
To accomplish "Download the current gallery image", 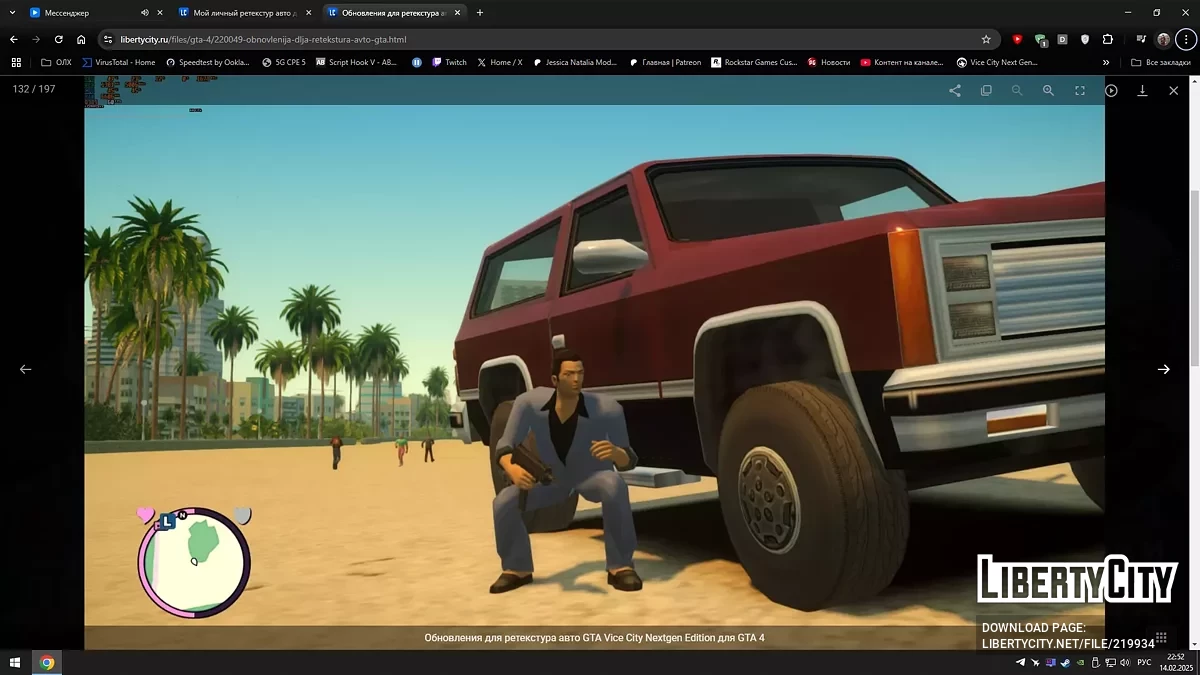I will (x=1142, y=90).
